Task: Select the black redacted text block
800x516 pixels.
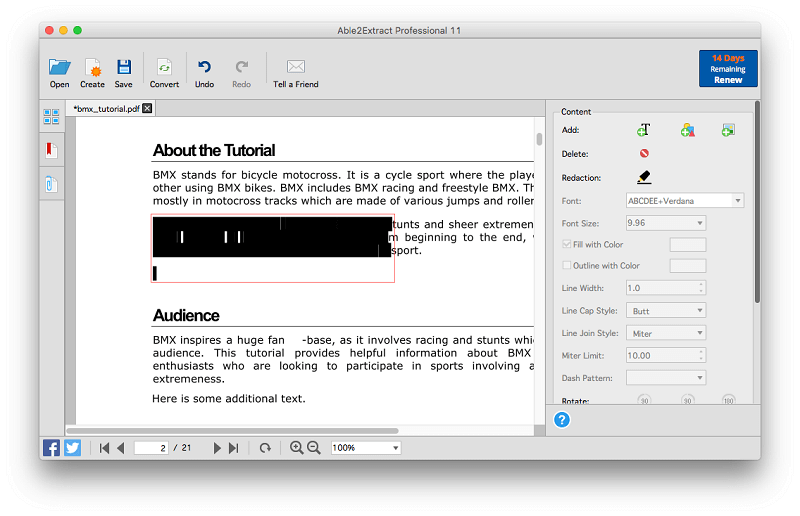Action: click(x=272, y=237)
